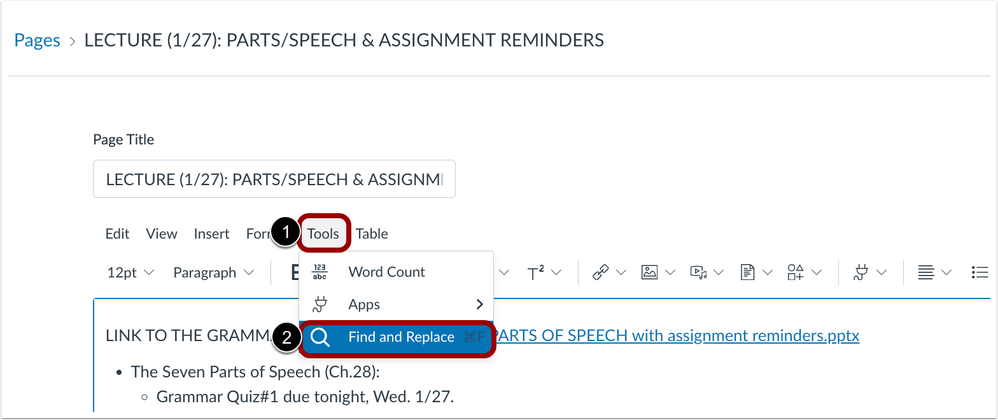Click the link insert icon in toolbar
Image resolution: width=998 pixels, height=420 pixels.
pyautogui.click(x=600, y=272)
